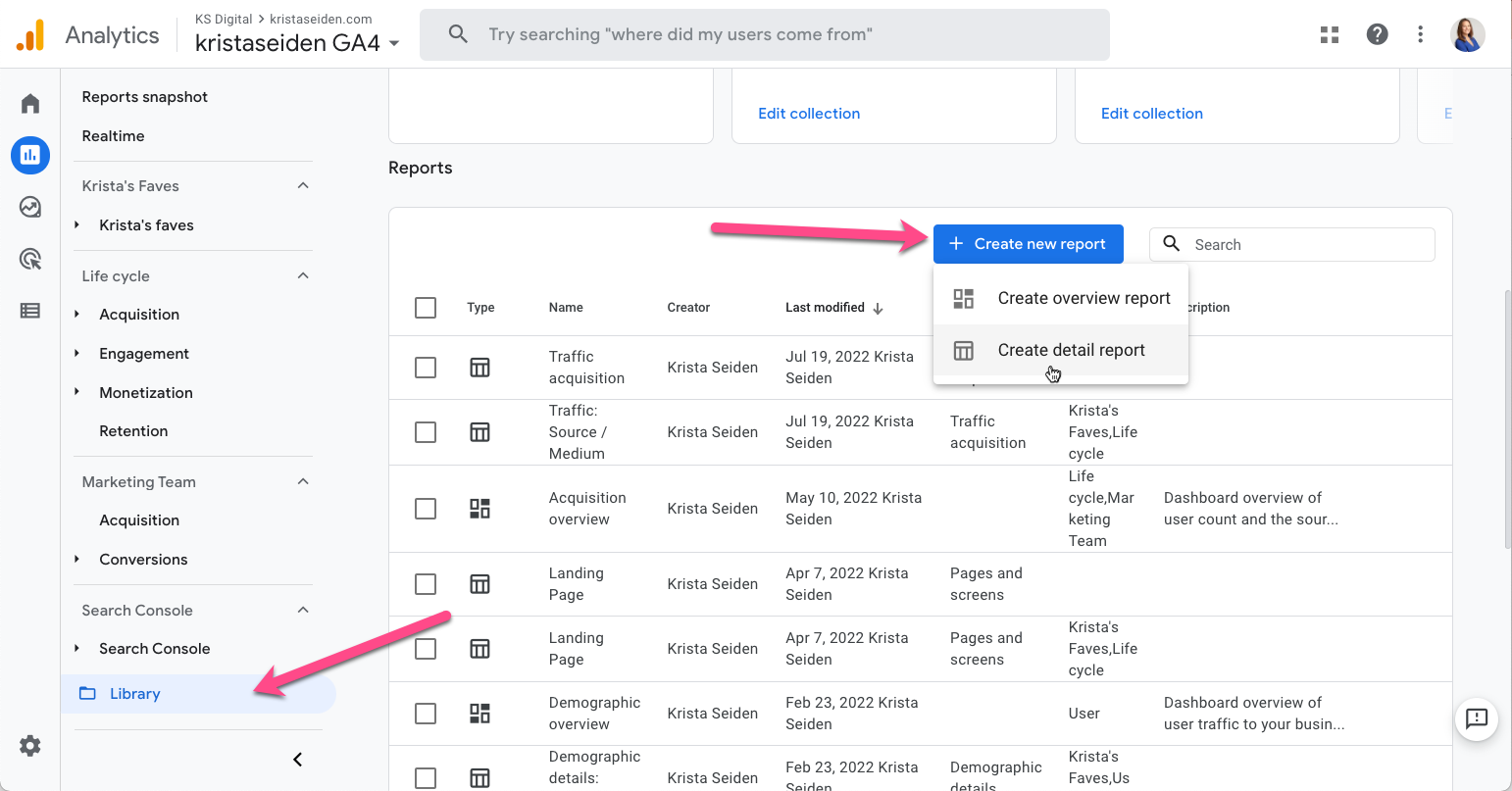Open Retention report in sidebar
This screenshot has width=1512, height=791.
click(x=133, y=431)
